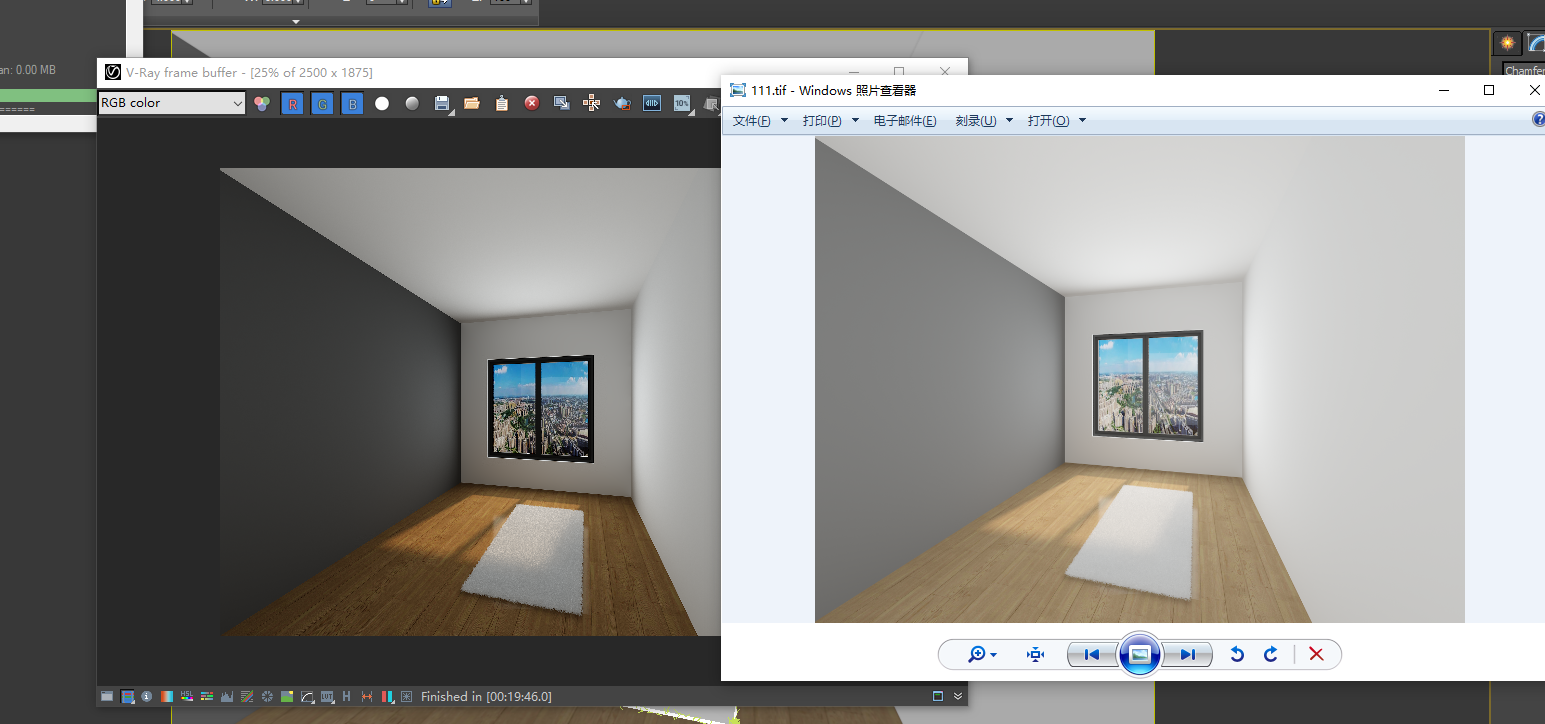Toggle white balance correction icon
1545x724 pixels.
pos(167,696)
